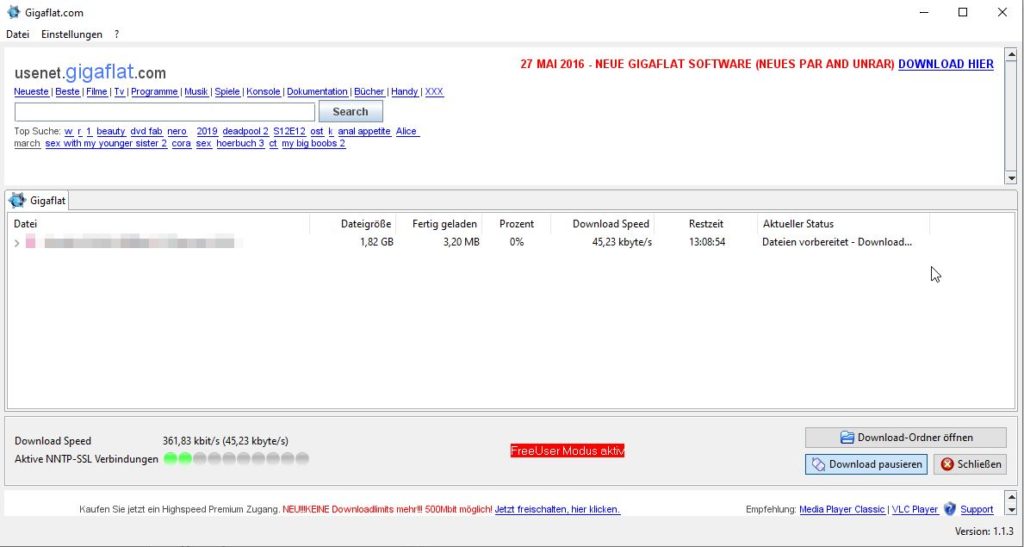This screenshot has width=1024, height=547.
Task: Click the '361,83 kbit/s (45,23 kbyte/s)' value
Action: tap(225, 441)
